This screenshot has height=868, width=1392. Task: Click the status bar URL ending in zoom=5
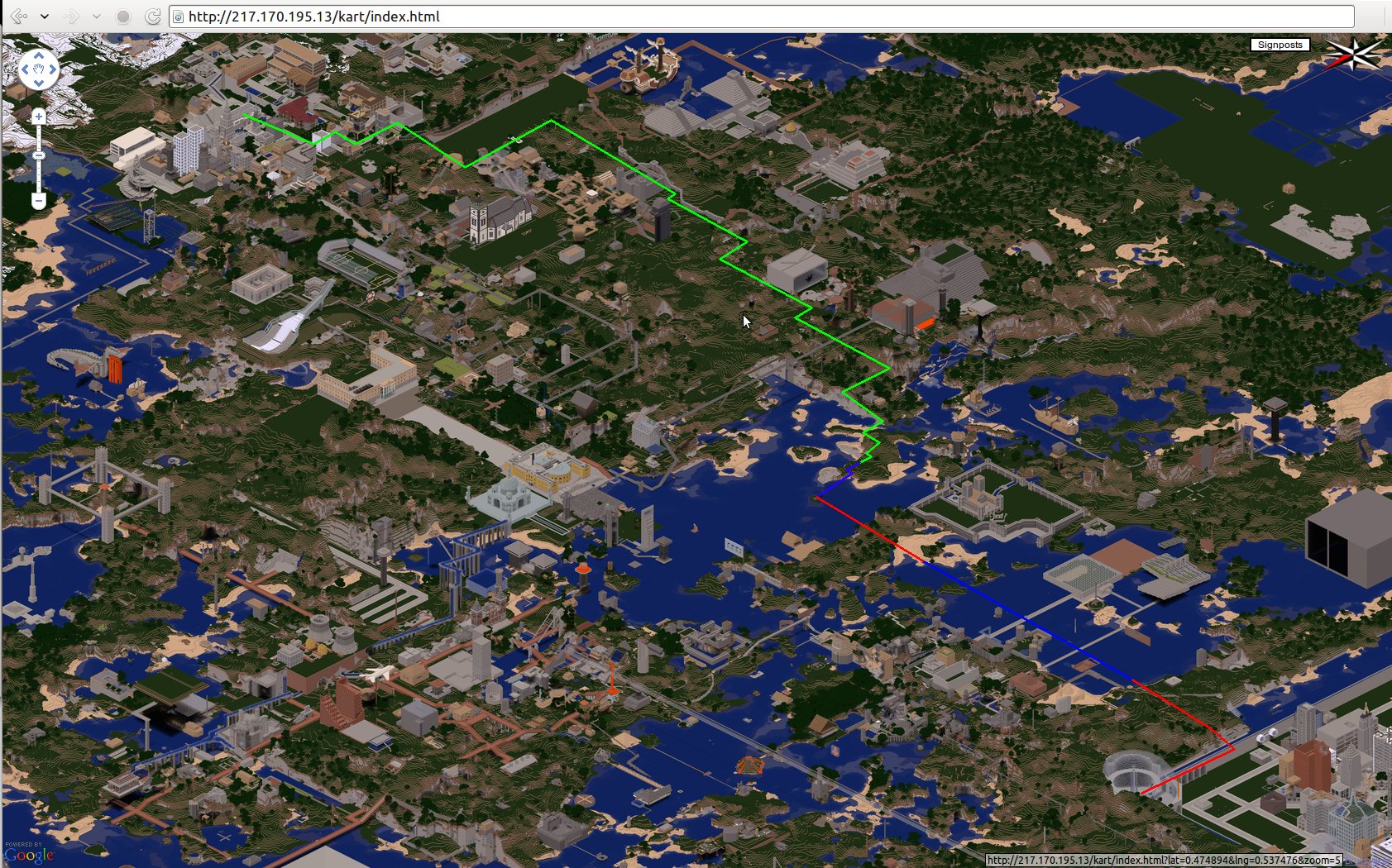[1164, 861]
